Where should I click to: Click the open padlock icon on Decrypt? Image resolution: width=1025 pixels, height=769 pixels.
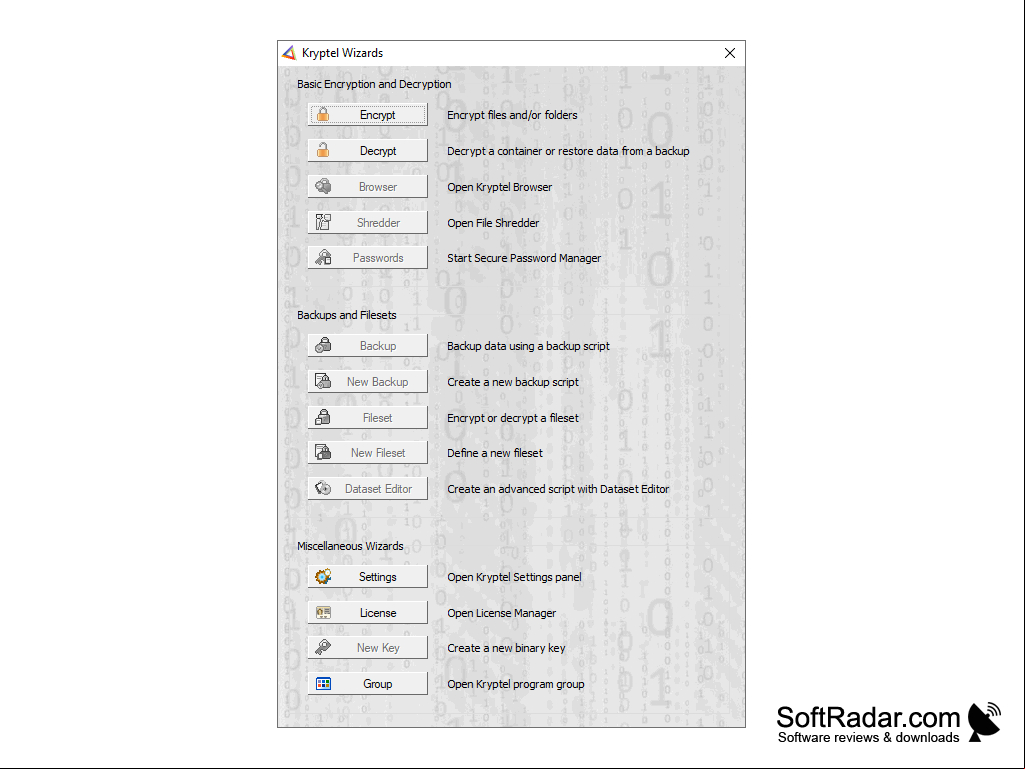point(323,150)
